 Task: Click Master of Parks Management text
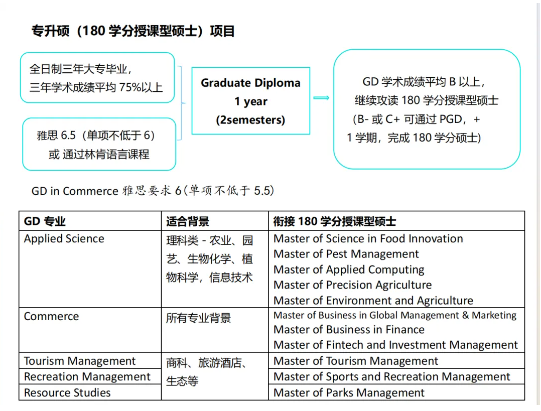click(x=349, y=393)
